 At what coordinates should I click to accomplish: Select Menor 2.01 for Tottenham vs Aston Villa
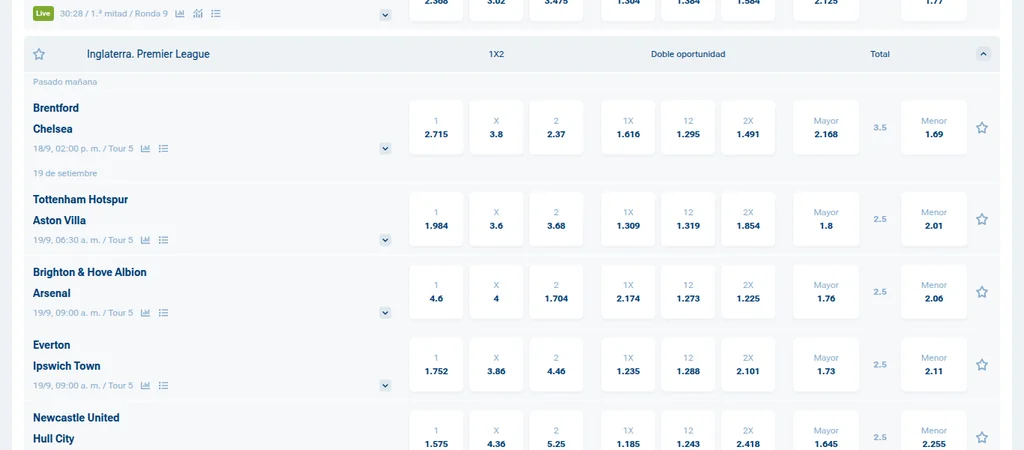tap(934, 219)
